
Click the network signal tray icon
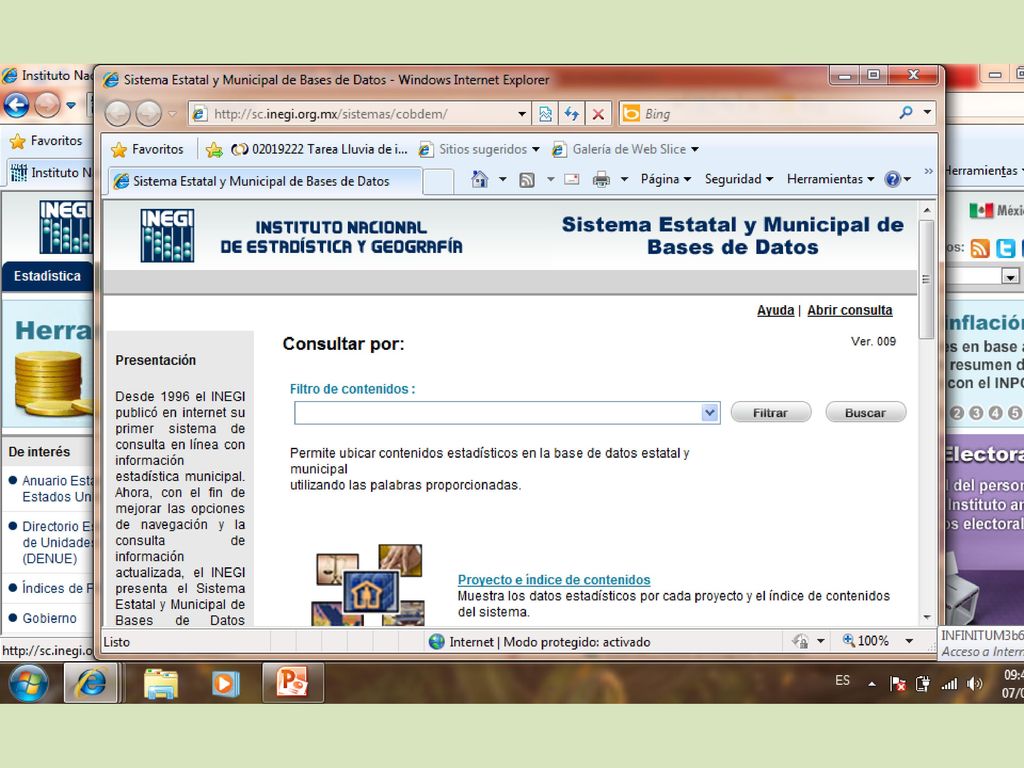tap(949, 684)
